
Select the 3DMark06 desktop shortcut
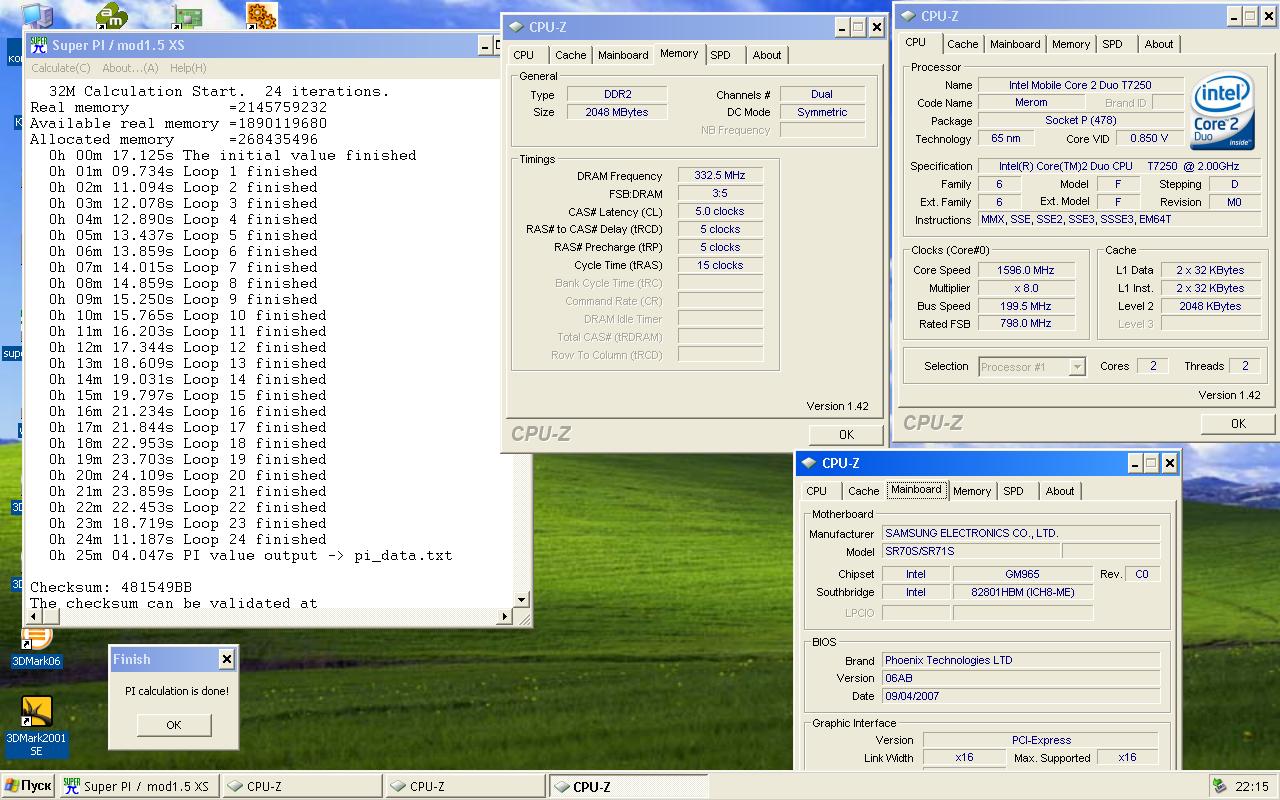[36, 647]
